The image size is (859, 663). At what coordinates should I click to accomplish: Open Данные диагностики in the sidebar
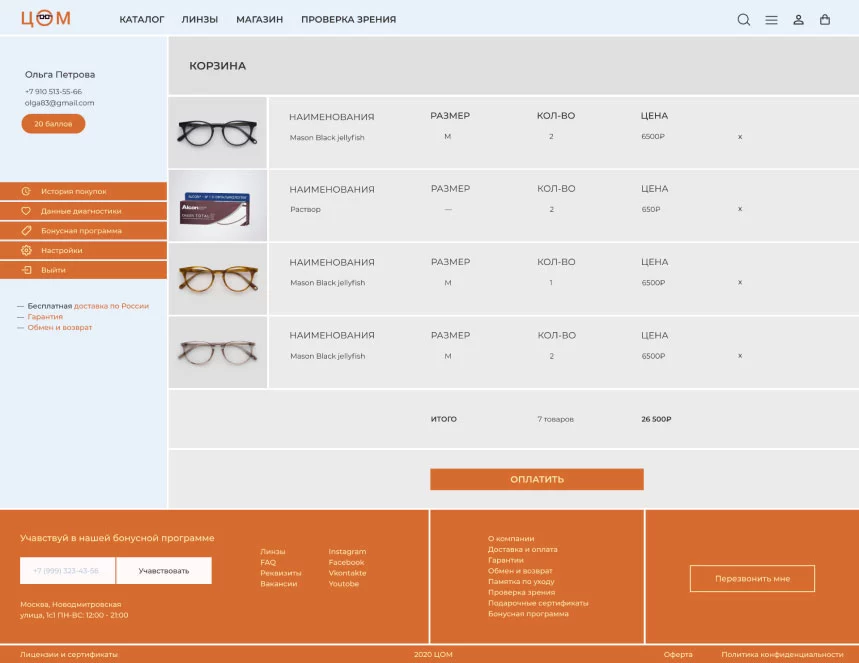coord(83,211)
